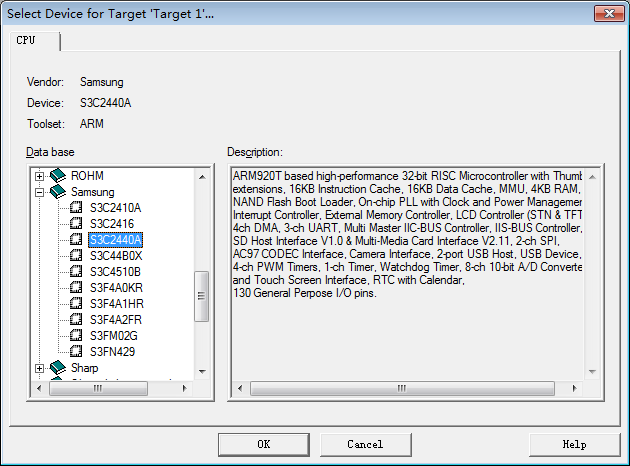Image resolution: width=630 pixels, height=466 pixels.
Task: Select the S3FN429 device
Action: tap(112, 352)
